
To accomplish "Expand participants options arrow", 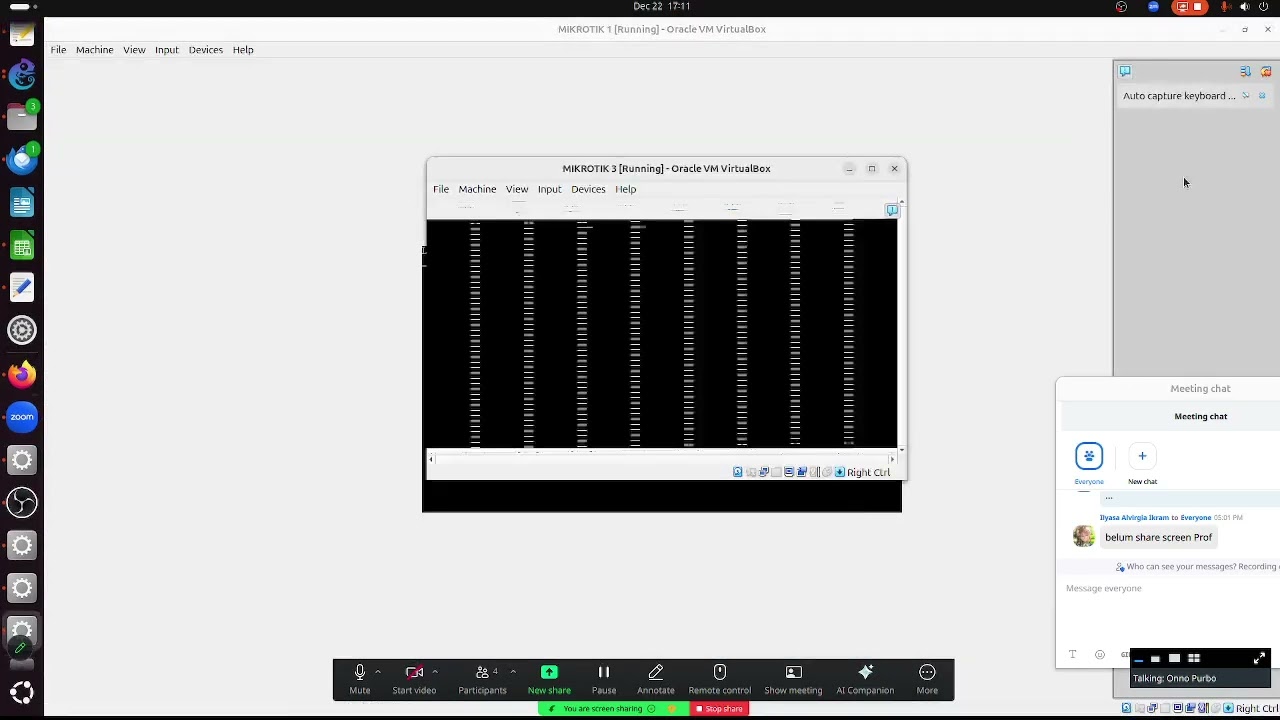I will point(512,672).
